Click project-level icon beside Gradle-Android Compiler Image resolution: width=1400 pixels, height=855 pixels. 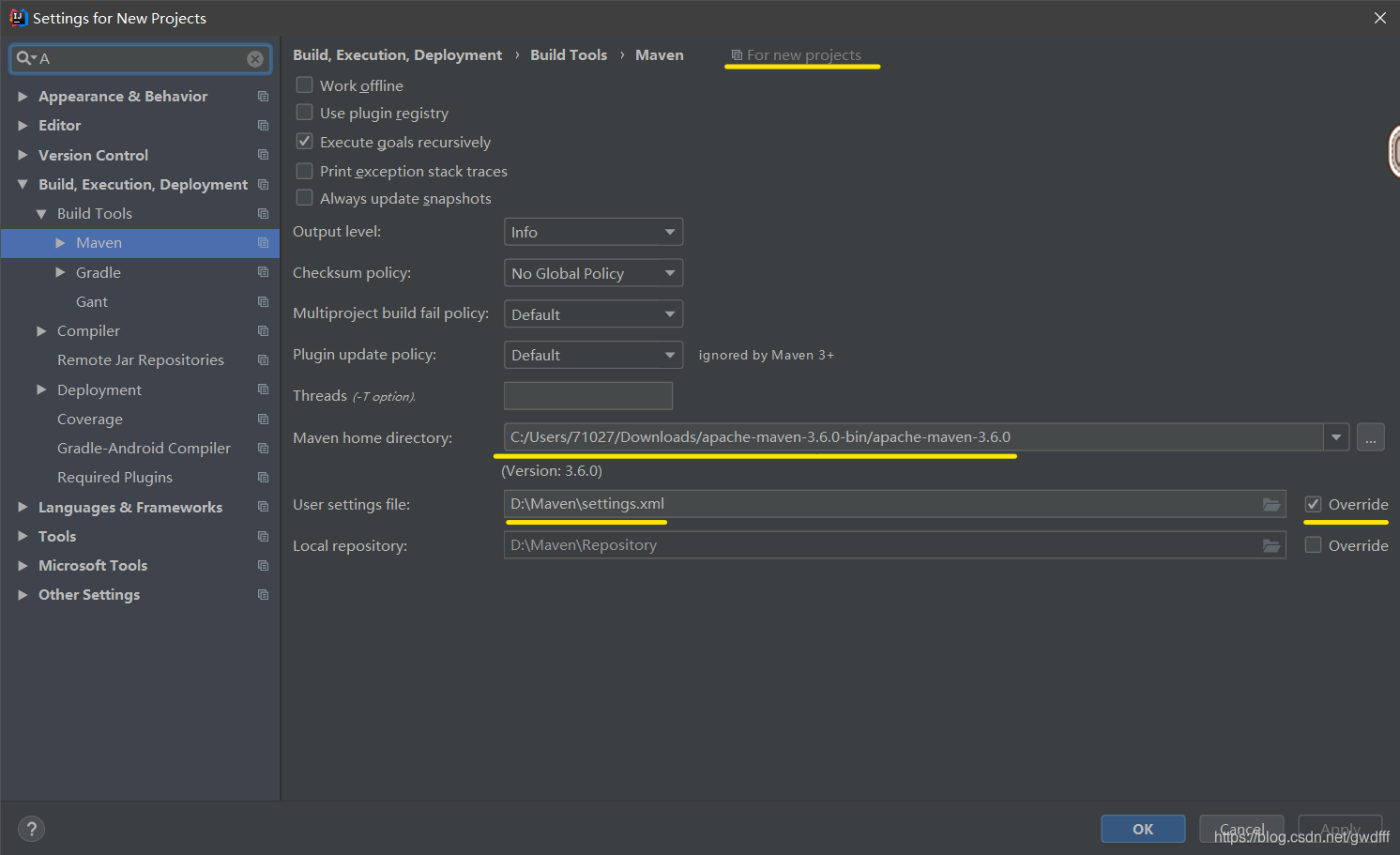coord(263,449)
